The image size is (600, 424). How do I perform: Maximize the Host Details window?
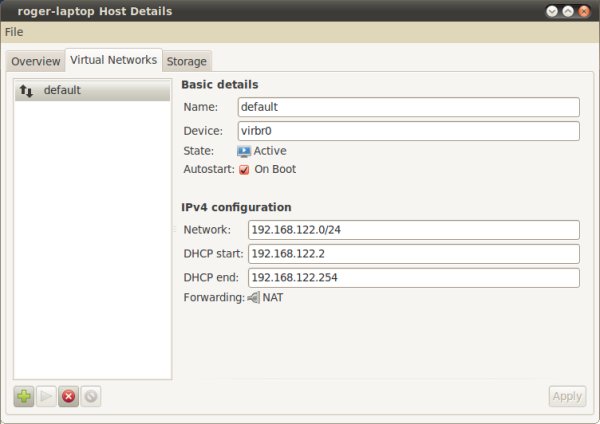click(x=567, y=11)
